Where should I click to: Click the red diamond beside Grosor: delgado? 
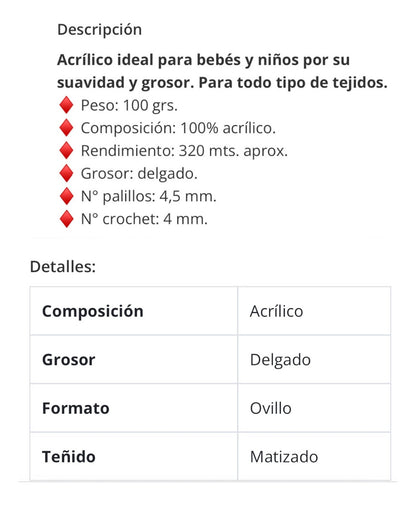pos(66,173)
